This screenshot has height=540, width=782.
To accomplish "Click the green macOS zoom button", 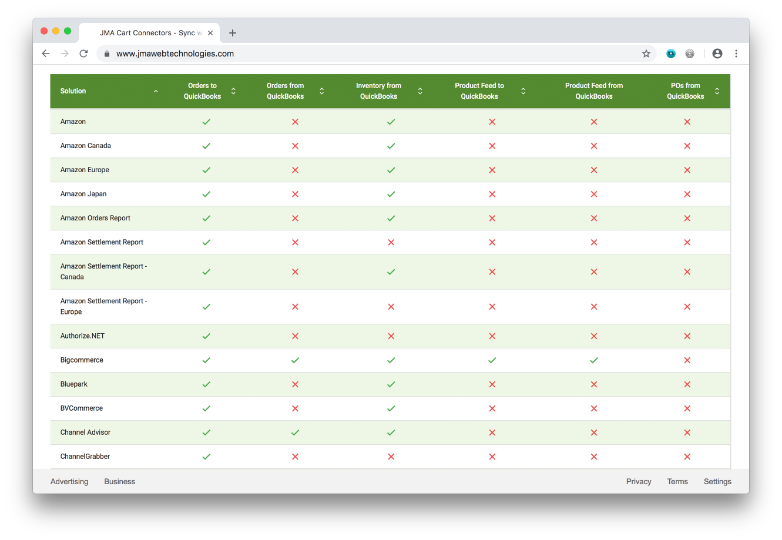I will [67, 31].
